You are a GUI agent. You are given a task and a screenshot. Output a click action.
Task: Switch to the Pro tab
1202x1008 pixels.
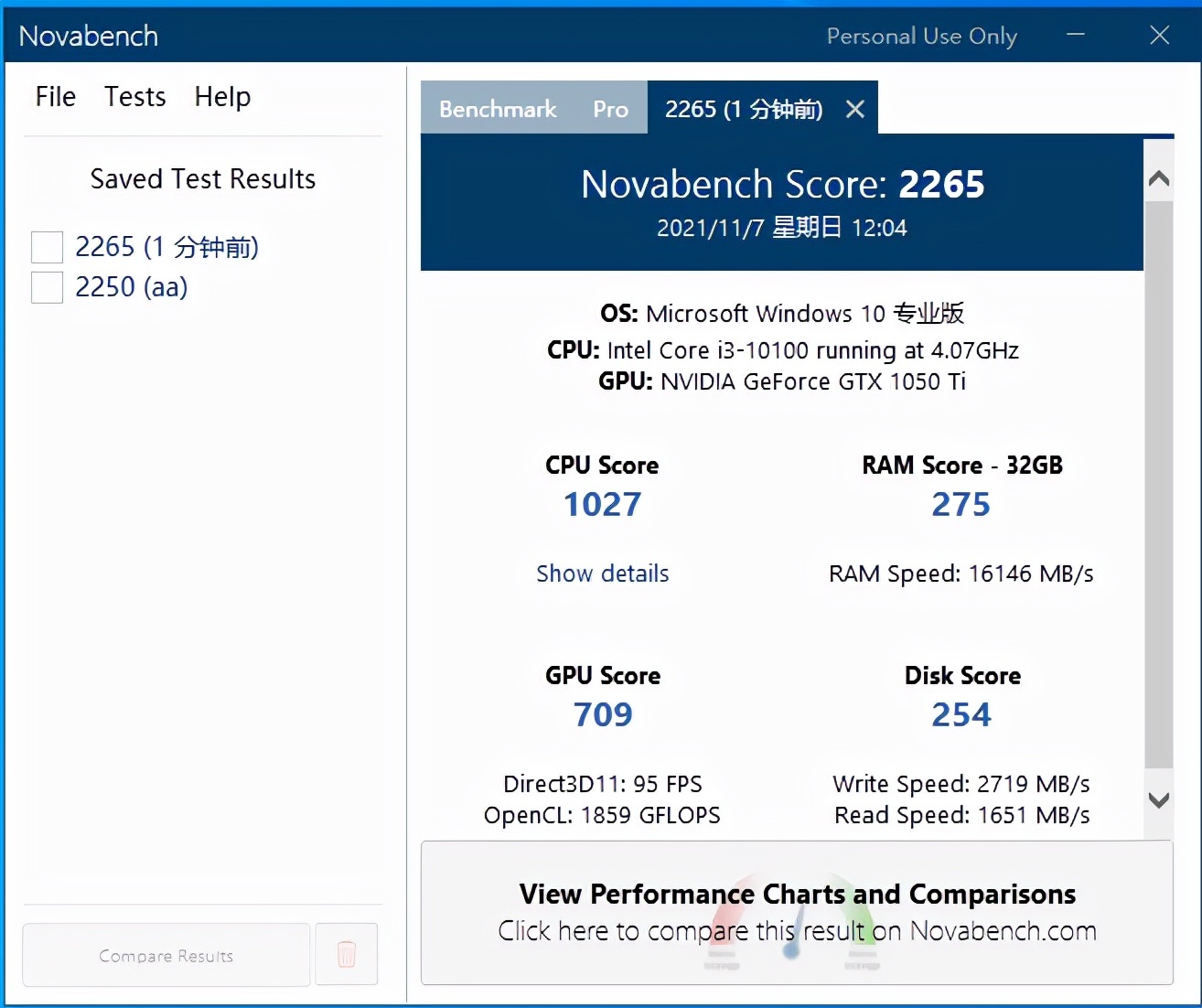pyautogui.click(x=610, y=110)
